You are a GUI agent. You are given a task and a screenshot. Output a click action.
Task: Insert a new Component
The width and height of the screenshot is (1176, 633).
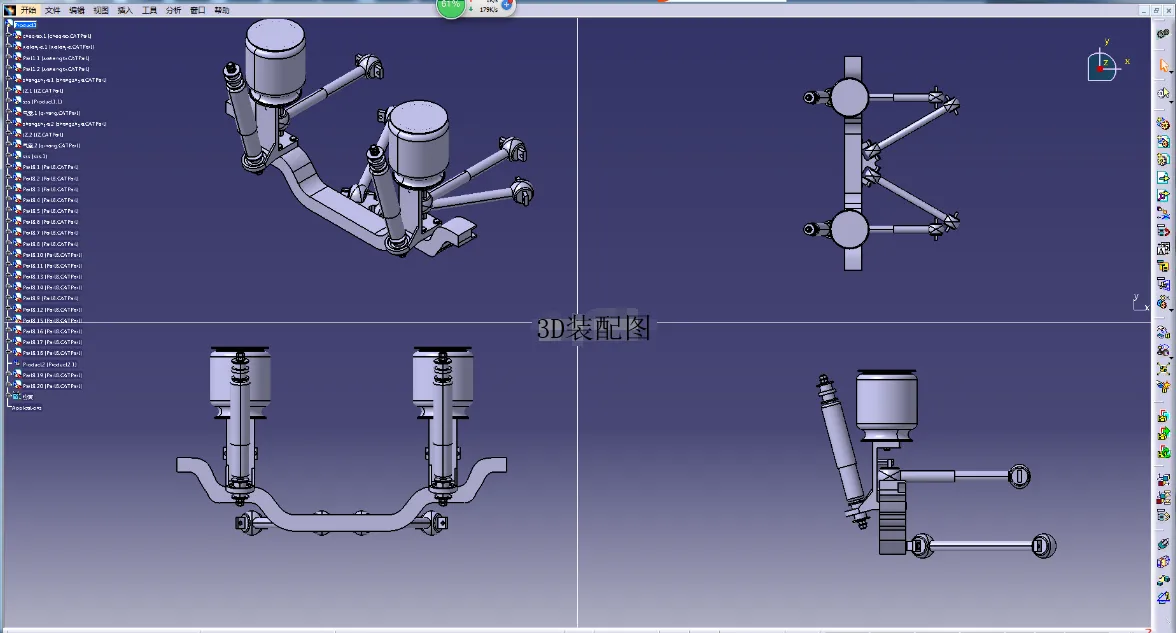(1163, 123)
